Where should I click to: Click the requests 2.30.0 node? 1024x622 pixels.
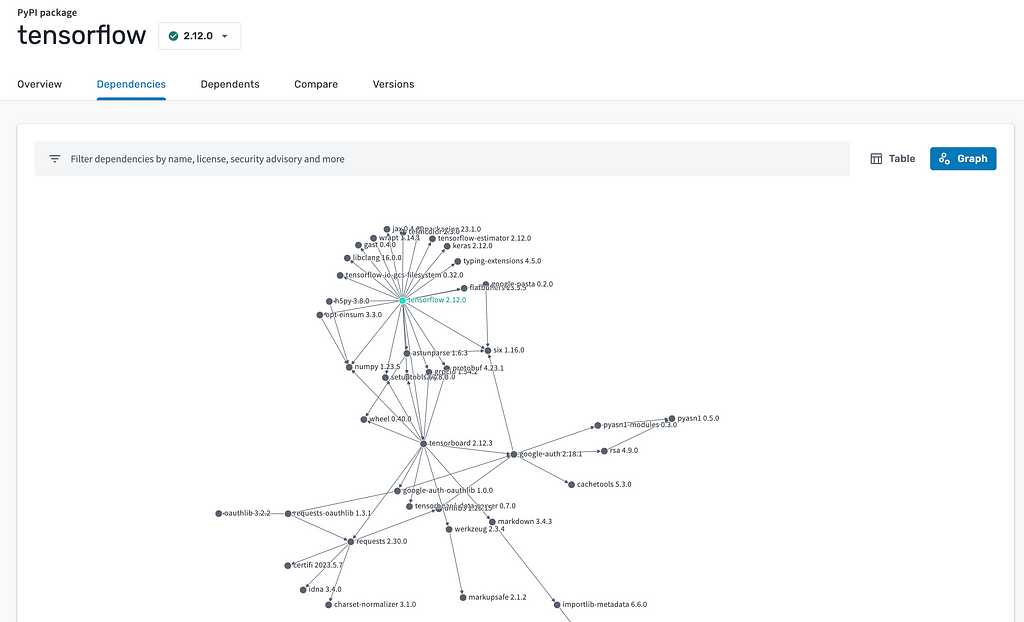pos(350,542)
